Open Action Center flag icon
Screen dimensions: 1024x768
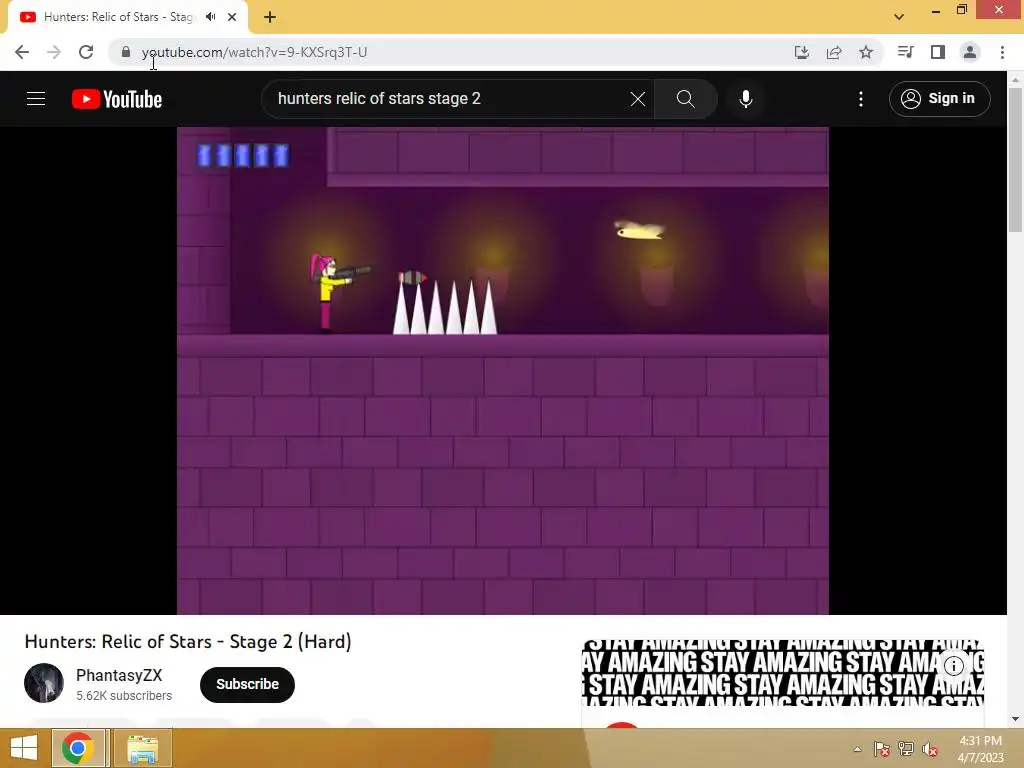pyautogui.click(x=882, y=749)
